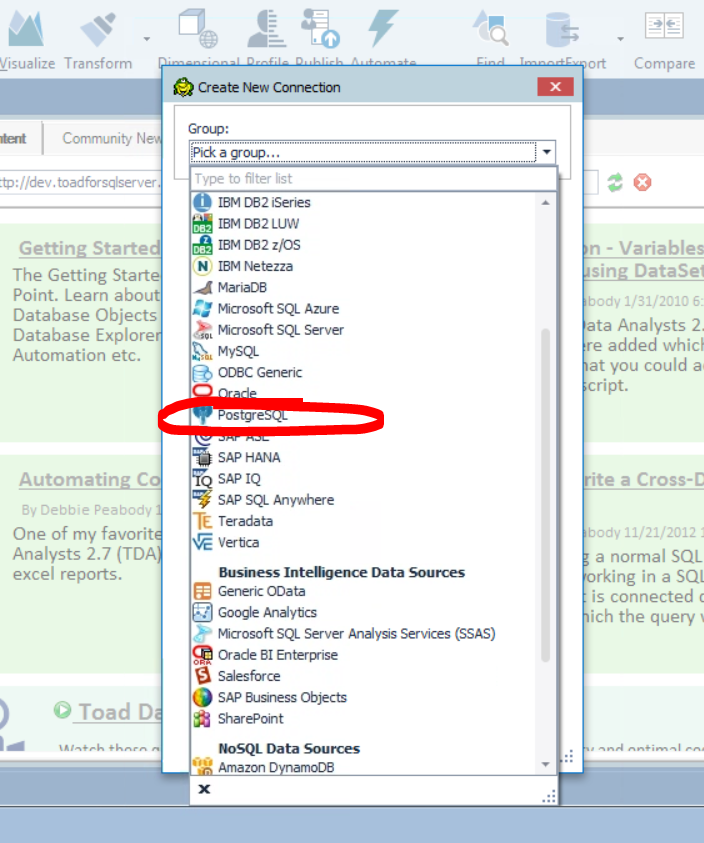Expand the dropdown arrow after ImportExport

click(620, 39)
